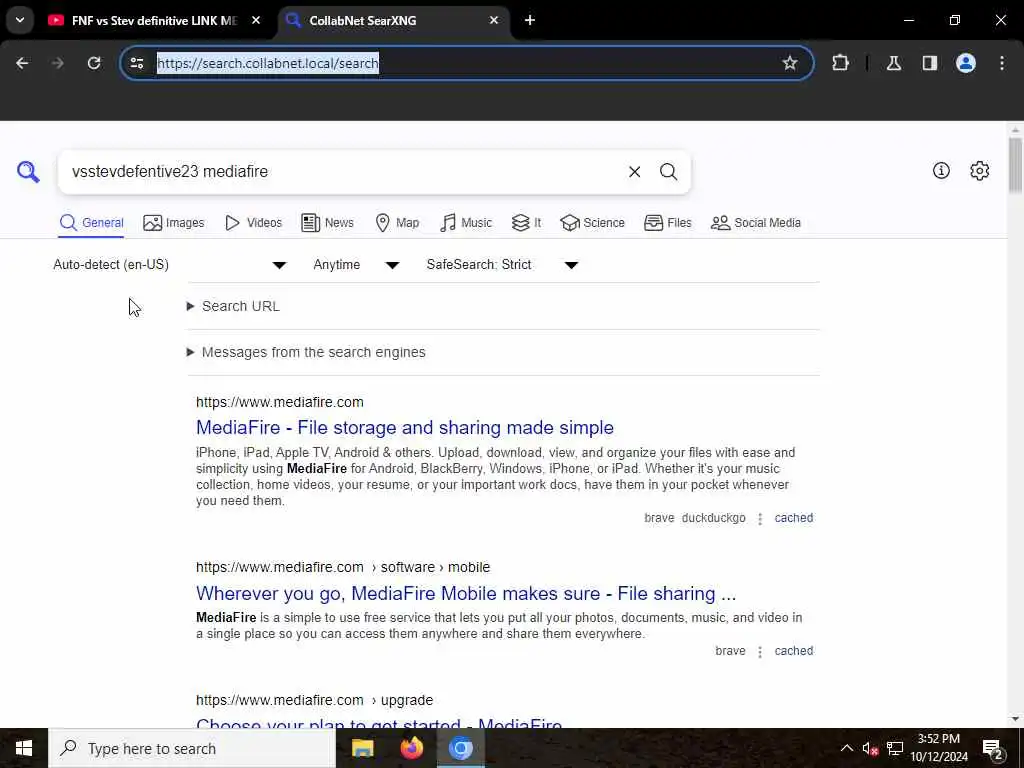Open a new browser tab
Image resolution: width=1024 pixels, height=768 pixels.
[x=530, y=20]
